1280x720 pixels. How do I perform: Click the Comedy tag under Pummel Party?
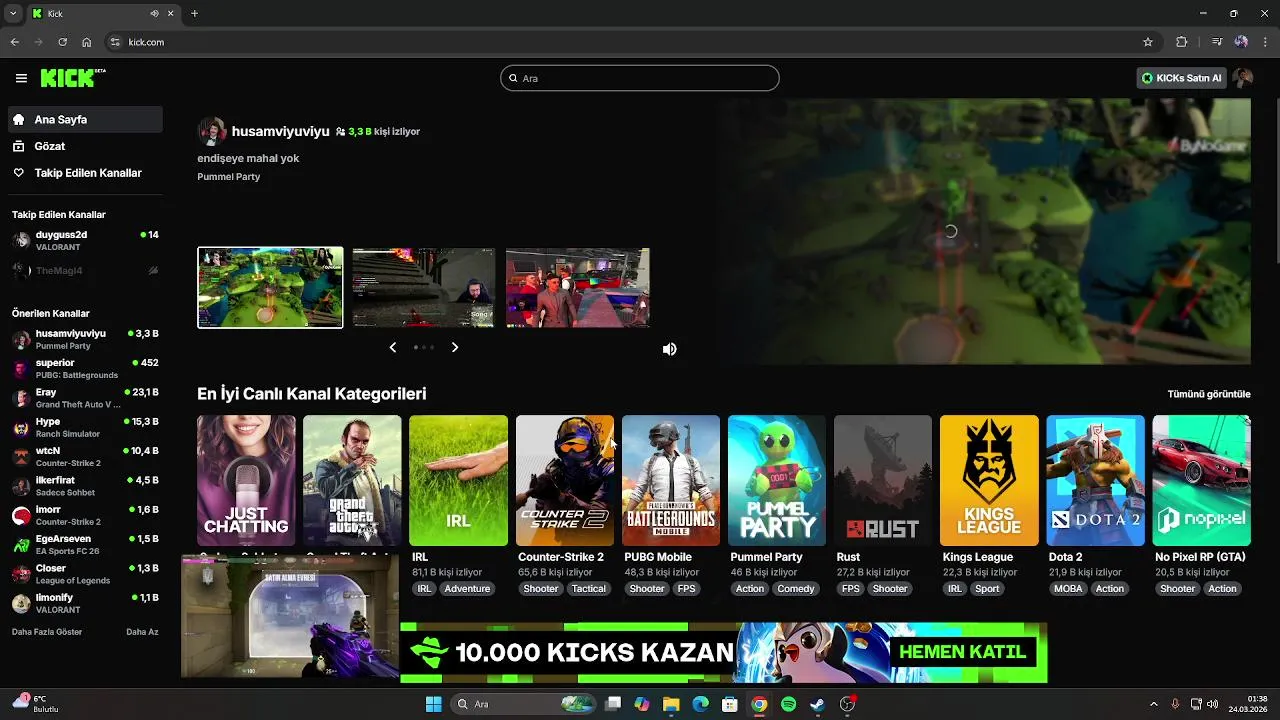tap(796, 589)
